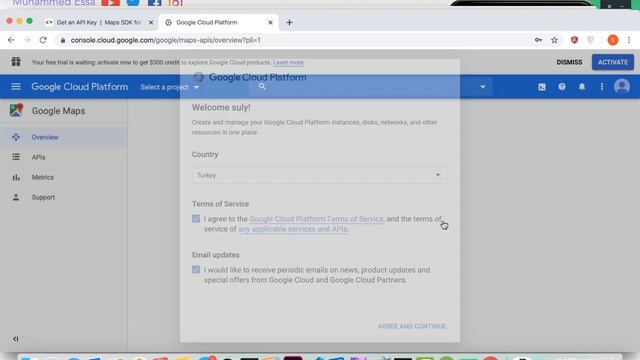Open the Country dropdown showing Turkey
This screenshot has height=360, width=640.
coord(320,175)
